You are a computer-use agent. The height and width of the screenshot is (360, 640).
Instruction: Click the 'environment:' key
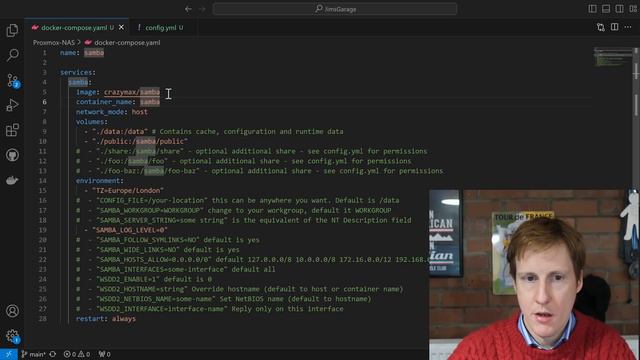point(100,181)
